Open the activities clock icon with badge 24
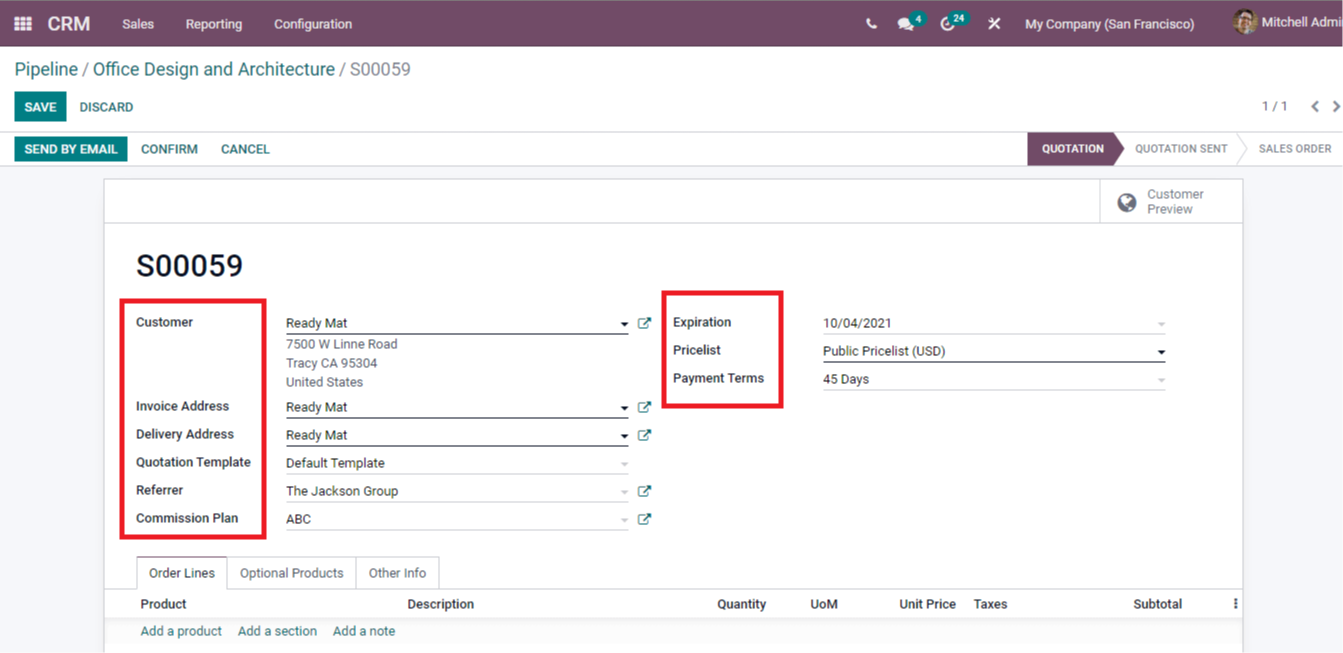Image resolution: width=1343 pixels, height=653 pixels. (948, 24)
